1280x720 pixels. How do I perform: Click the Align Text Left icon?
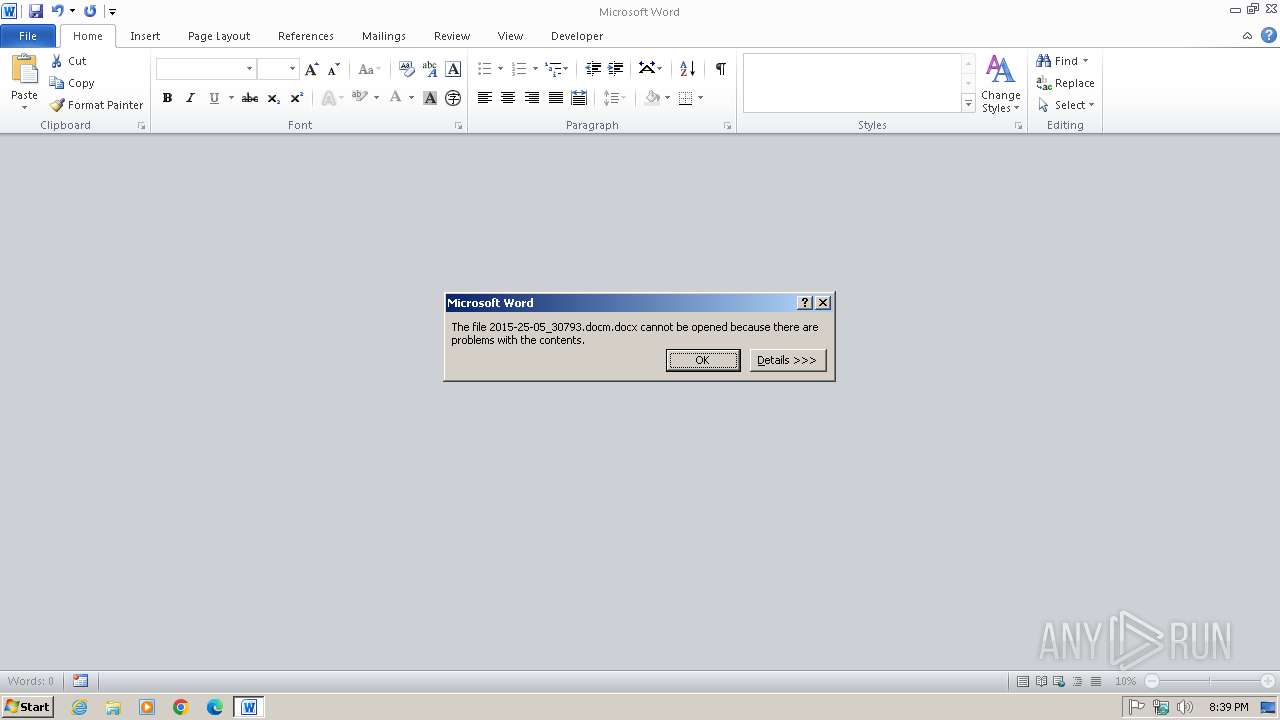pos(485,98)
